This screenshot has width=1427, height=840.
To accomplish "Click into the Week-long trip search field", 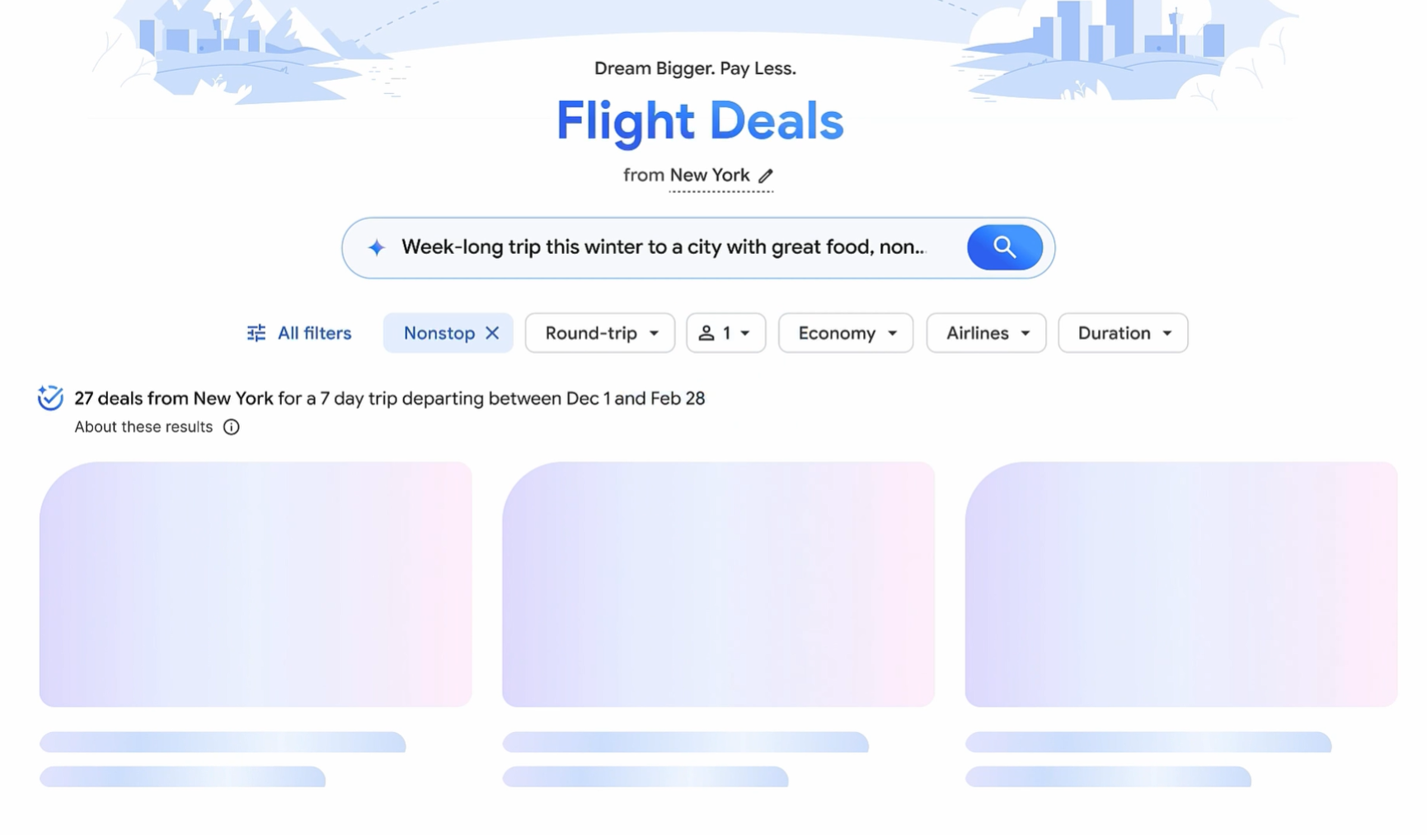I will (x=664, y=247).
